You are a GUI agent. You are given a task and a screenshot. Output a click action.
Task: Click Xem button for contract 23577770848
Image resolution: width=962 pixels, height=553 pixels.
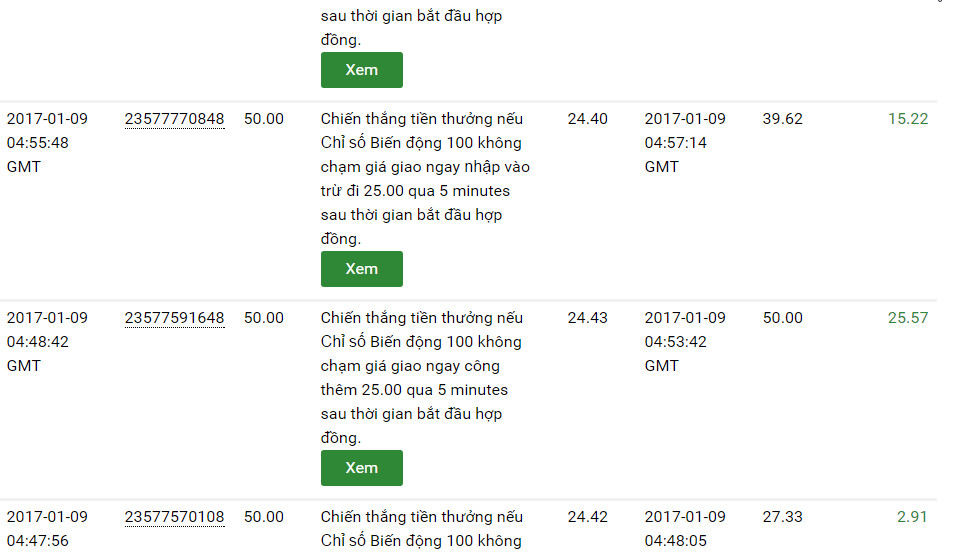361,269
